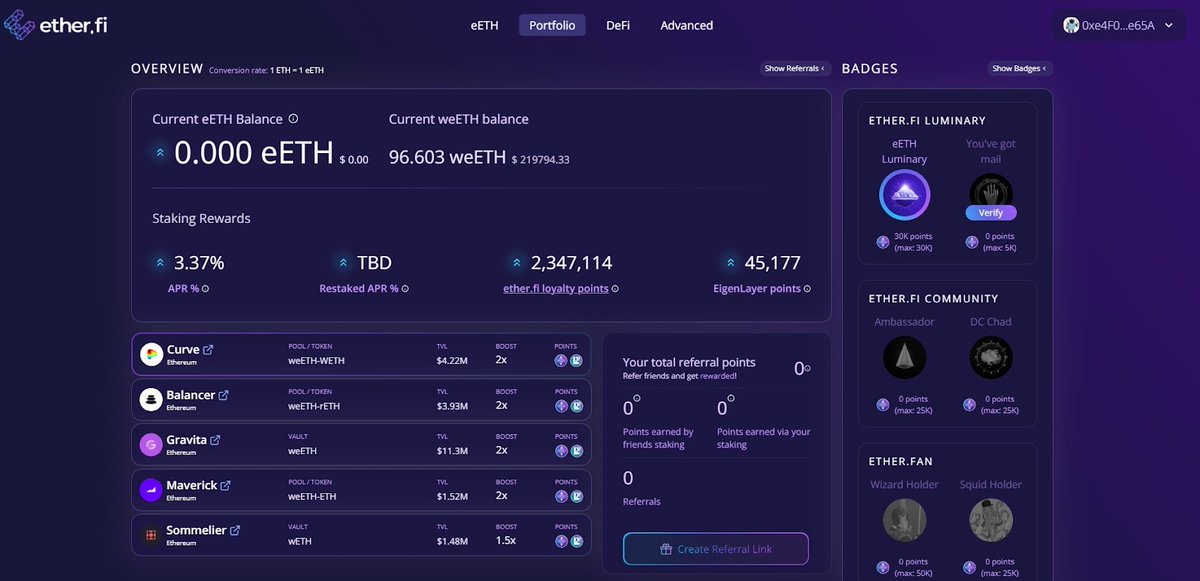Open the DeFi tab
1200x581 pixels.
[x=618, y=25]
